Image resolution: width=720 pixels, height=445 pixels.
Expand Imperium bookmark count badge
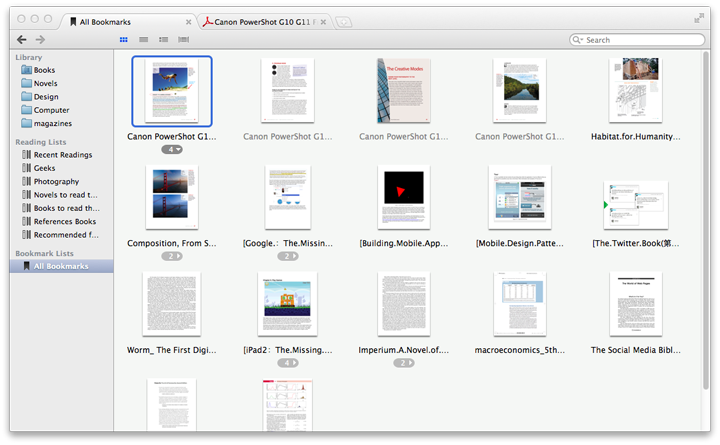click(x=404, y=363)
